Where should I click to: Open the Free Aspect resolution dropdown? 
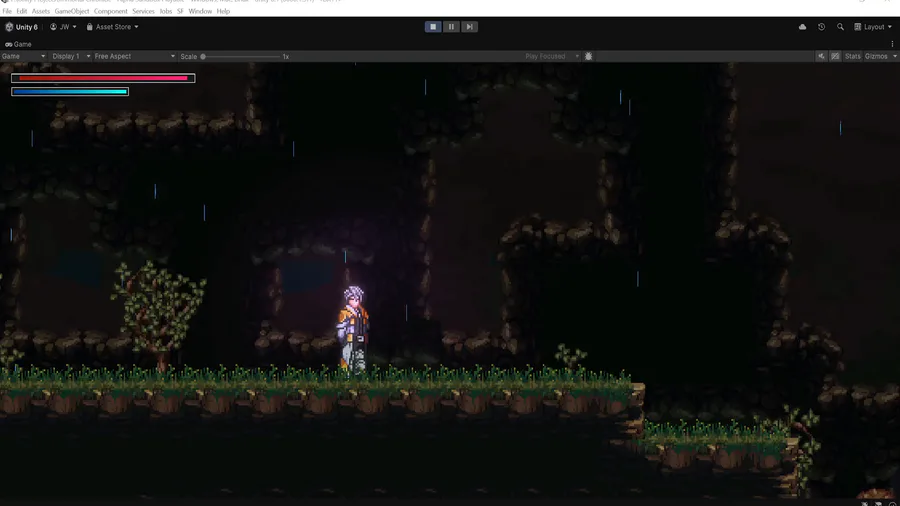[134, 56]
